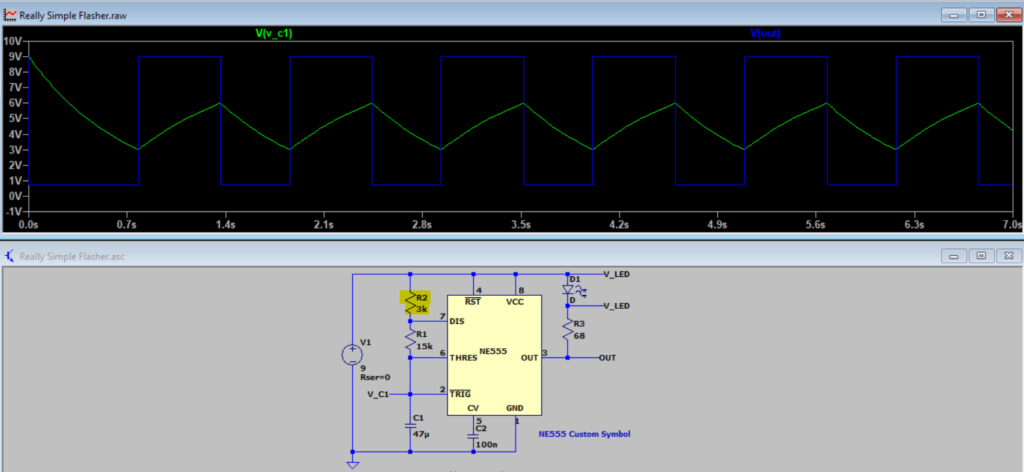Maximize the Really Simple Flasher.raw window

[x=982, y=15]
